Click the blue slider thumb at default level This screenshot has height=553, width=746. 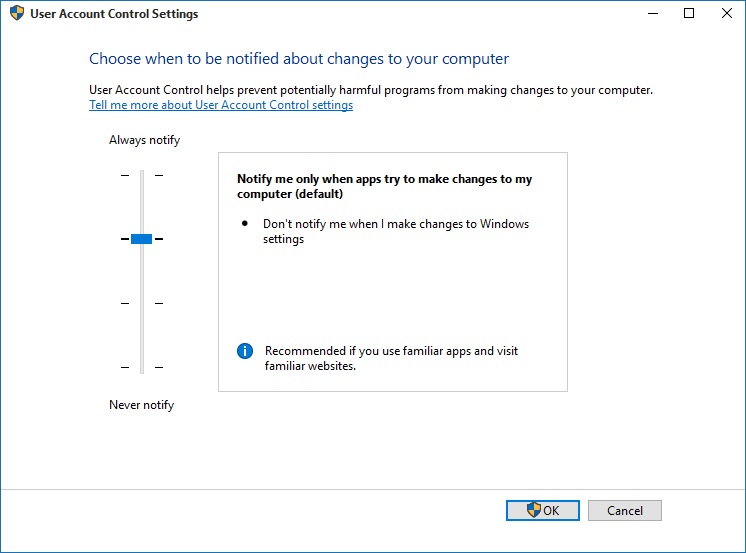[141, 239]
